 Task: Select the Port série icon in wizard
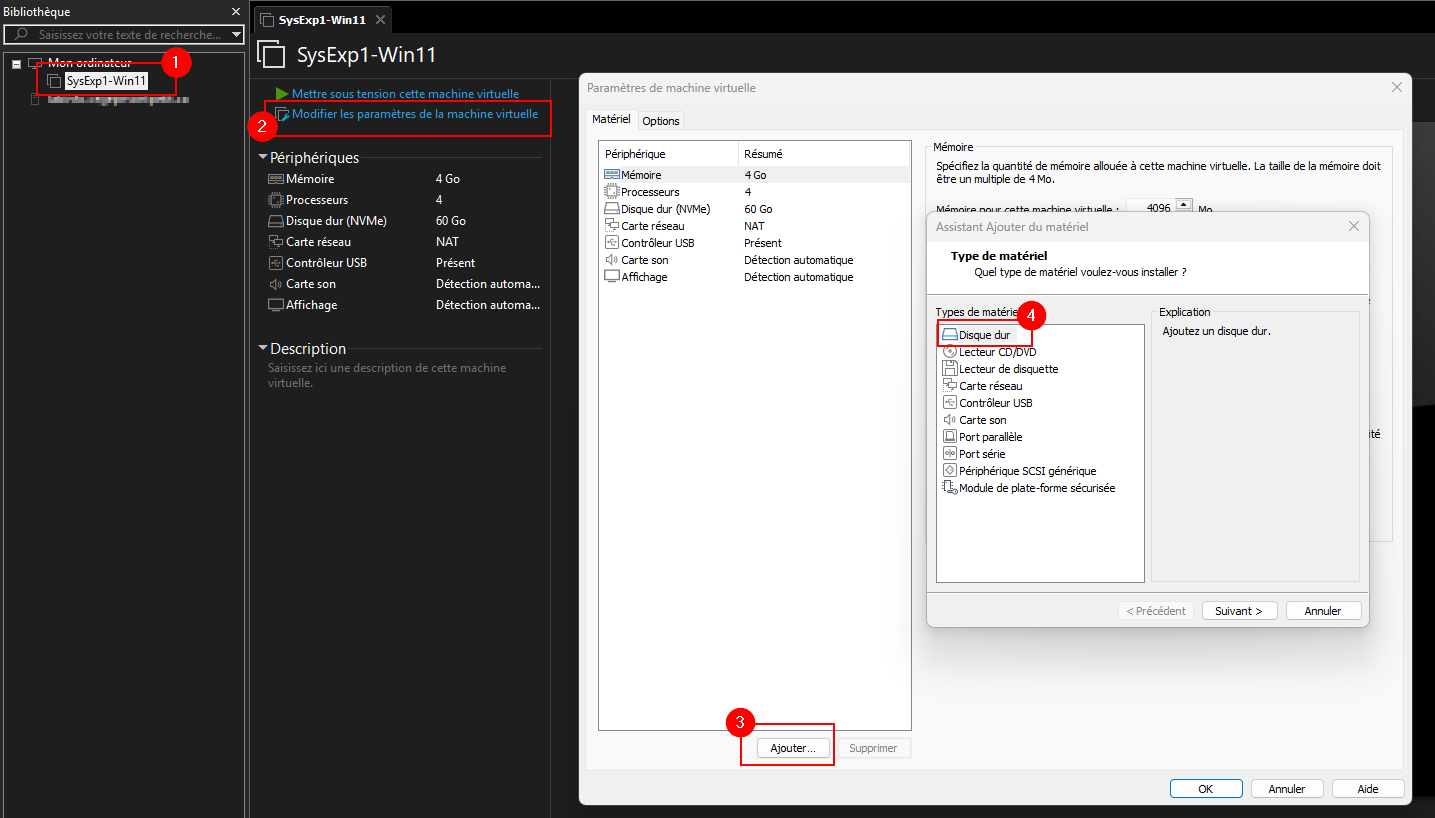coord(950,454)
